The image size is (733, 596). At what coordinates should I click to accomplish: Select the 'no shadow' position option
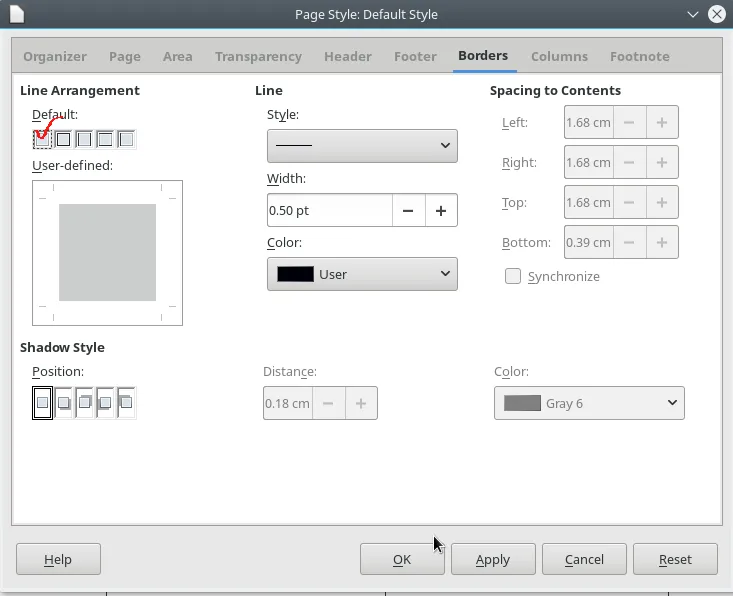(43, 402)
